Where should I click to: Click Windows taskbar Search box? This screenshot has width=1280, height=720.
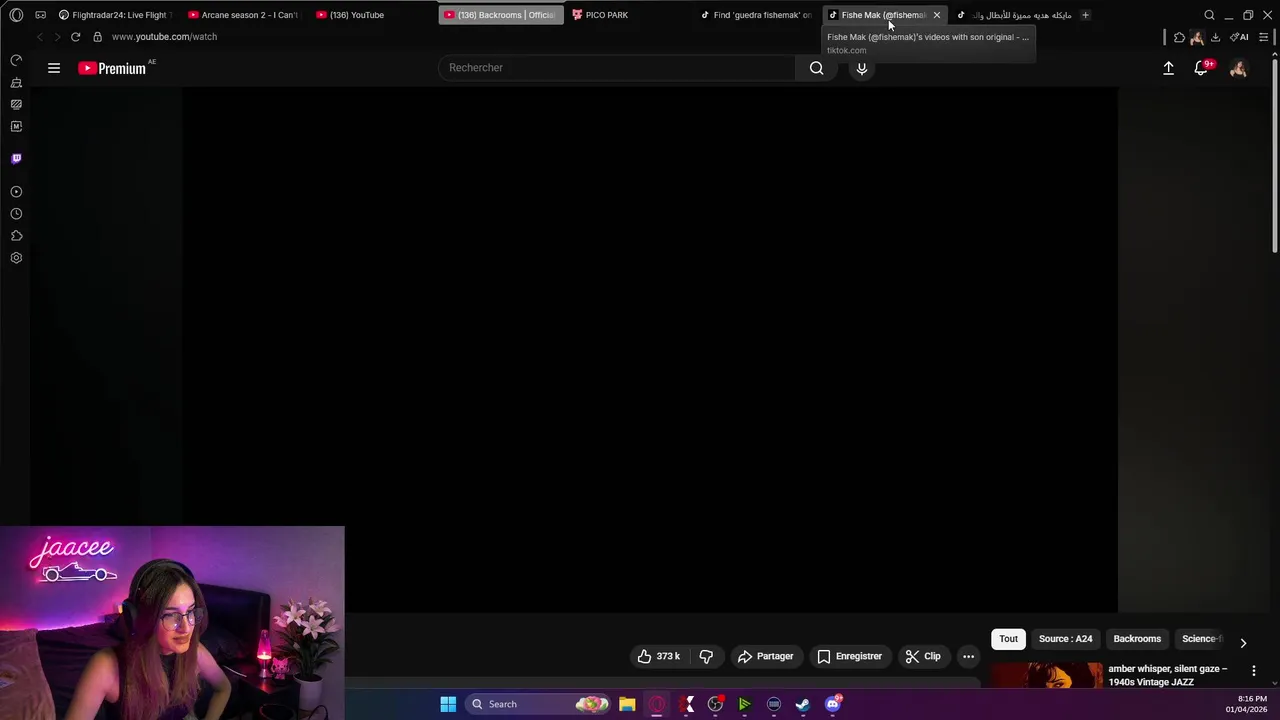click(x=539, y=704)
